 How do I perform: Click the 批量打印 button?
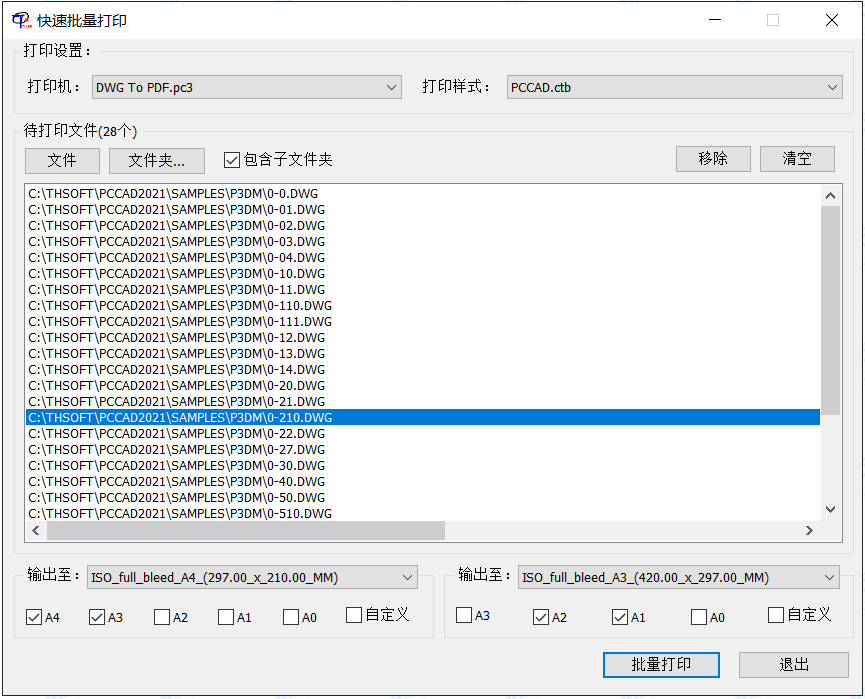pos(661,665)
